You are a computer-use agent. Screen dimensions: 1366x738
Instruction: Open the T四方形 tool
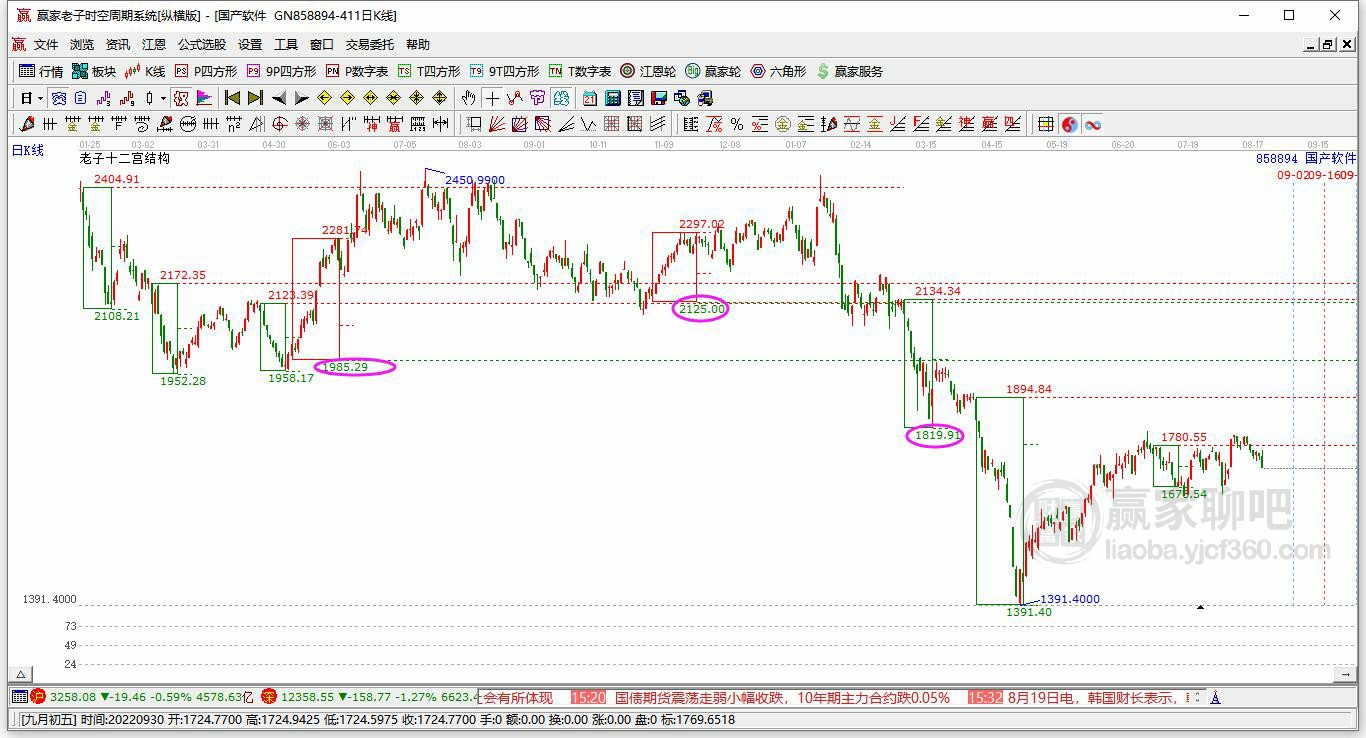(x=429, y=71)
